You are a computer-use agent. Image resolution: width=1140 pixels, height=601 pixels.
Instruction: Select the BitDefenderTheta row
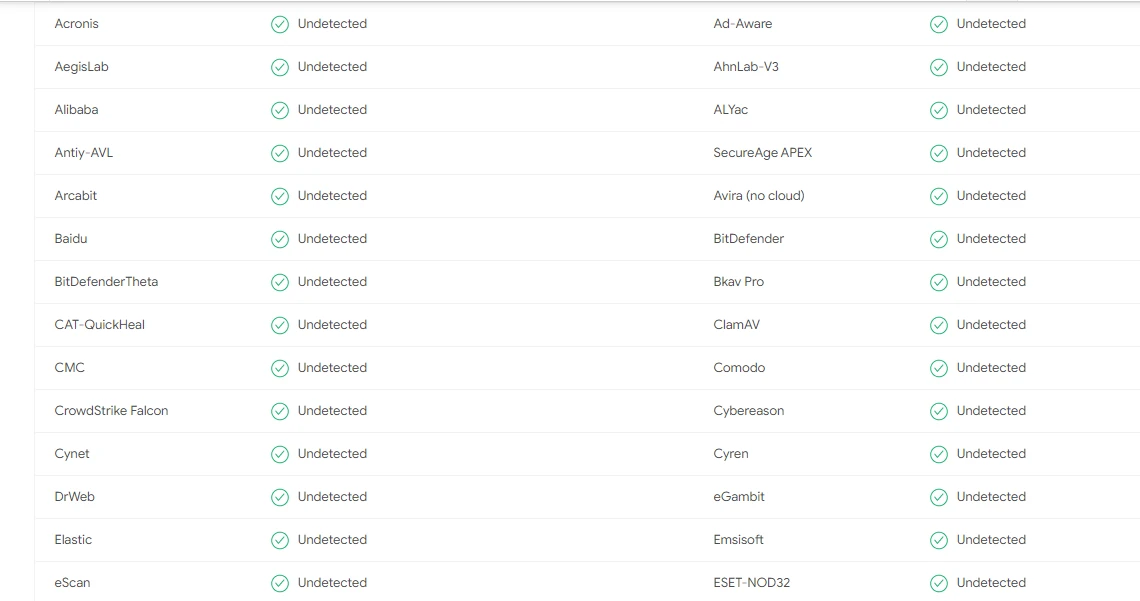point(106,282)
